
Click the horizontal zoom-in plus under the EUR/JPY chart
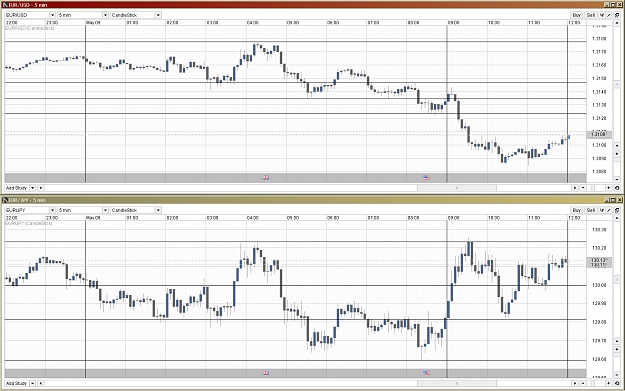[x=609, y=383]
